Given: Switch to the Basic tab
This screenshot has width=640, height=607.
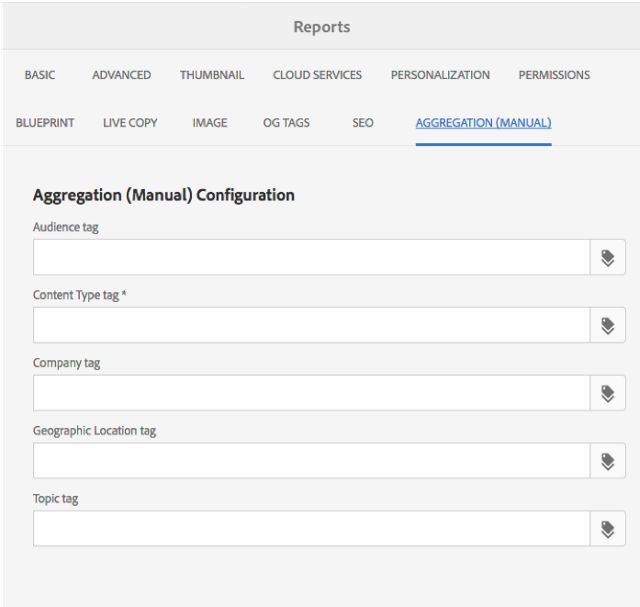Looking at the screenshot, I should tap(40, 75).
